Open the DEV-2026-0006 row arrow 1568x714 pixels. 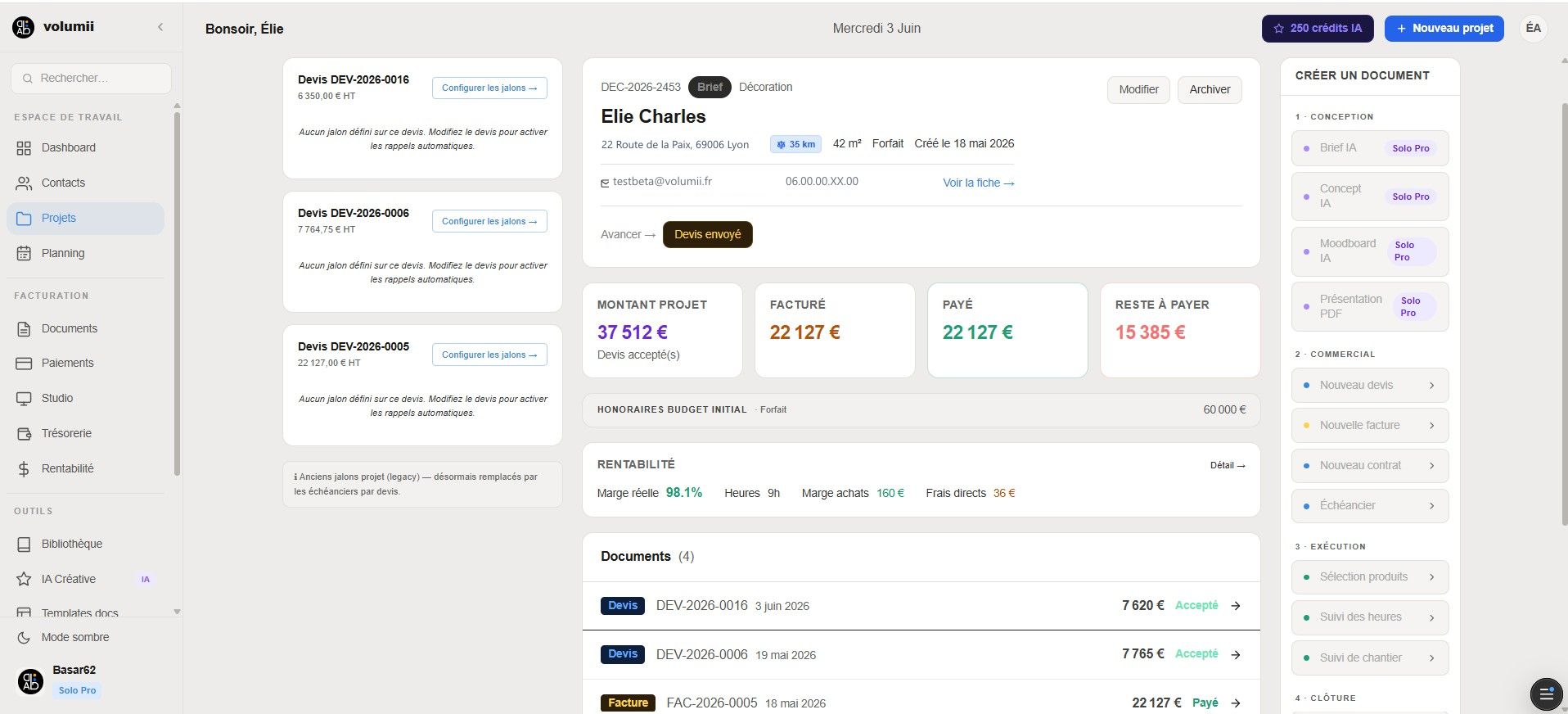coord(1236,654)
